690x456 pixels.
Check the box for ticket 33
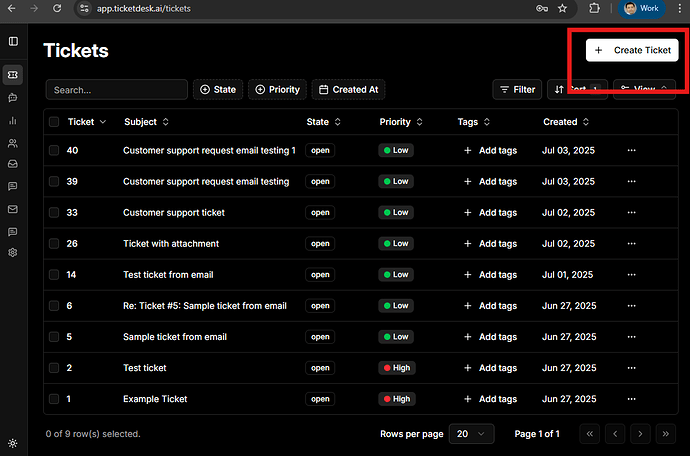coord(54,213)
